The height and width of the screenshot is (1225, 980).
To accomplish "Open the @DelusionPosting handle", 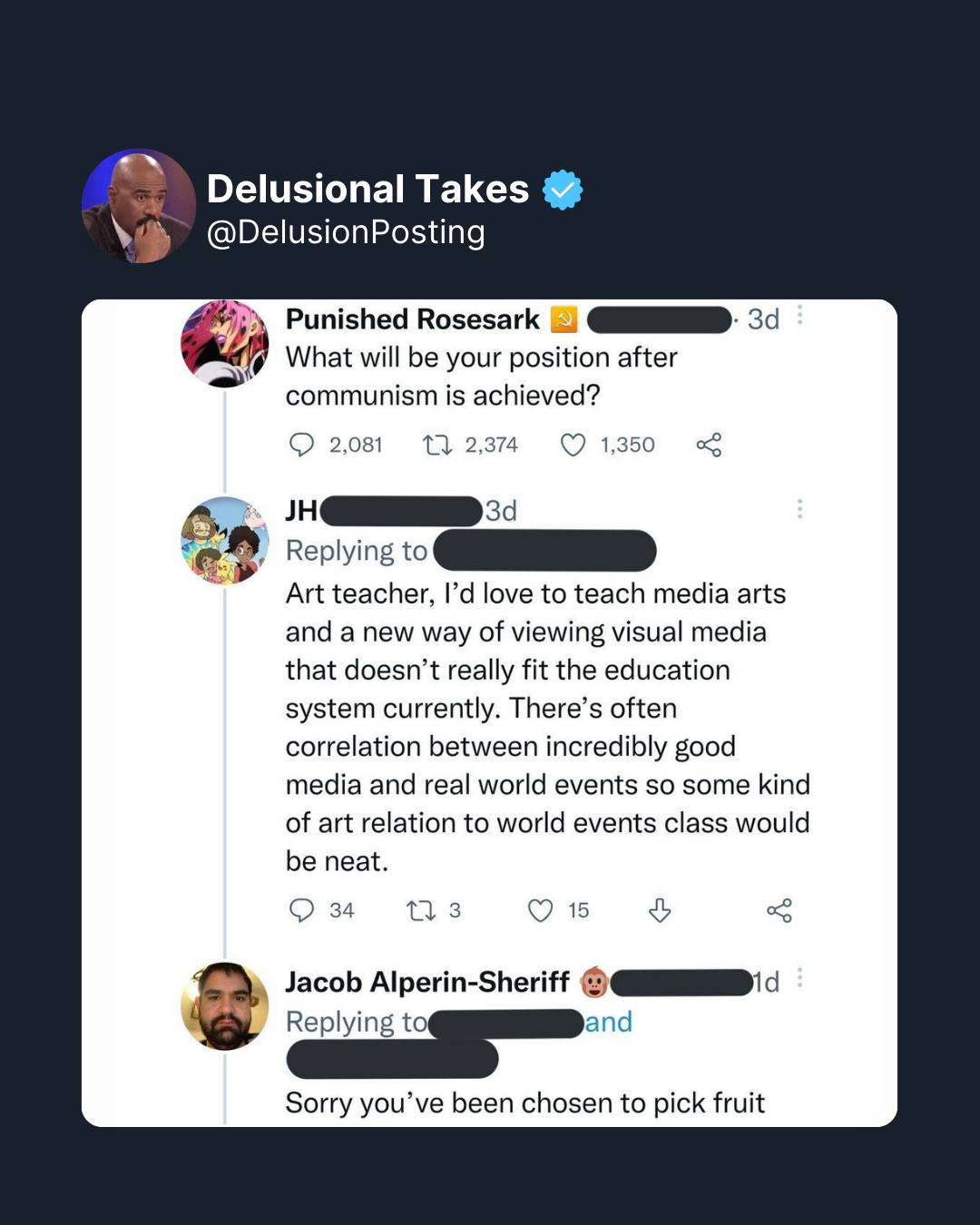I will 346,232.
